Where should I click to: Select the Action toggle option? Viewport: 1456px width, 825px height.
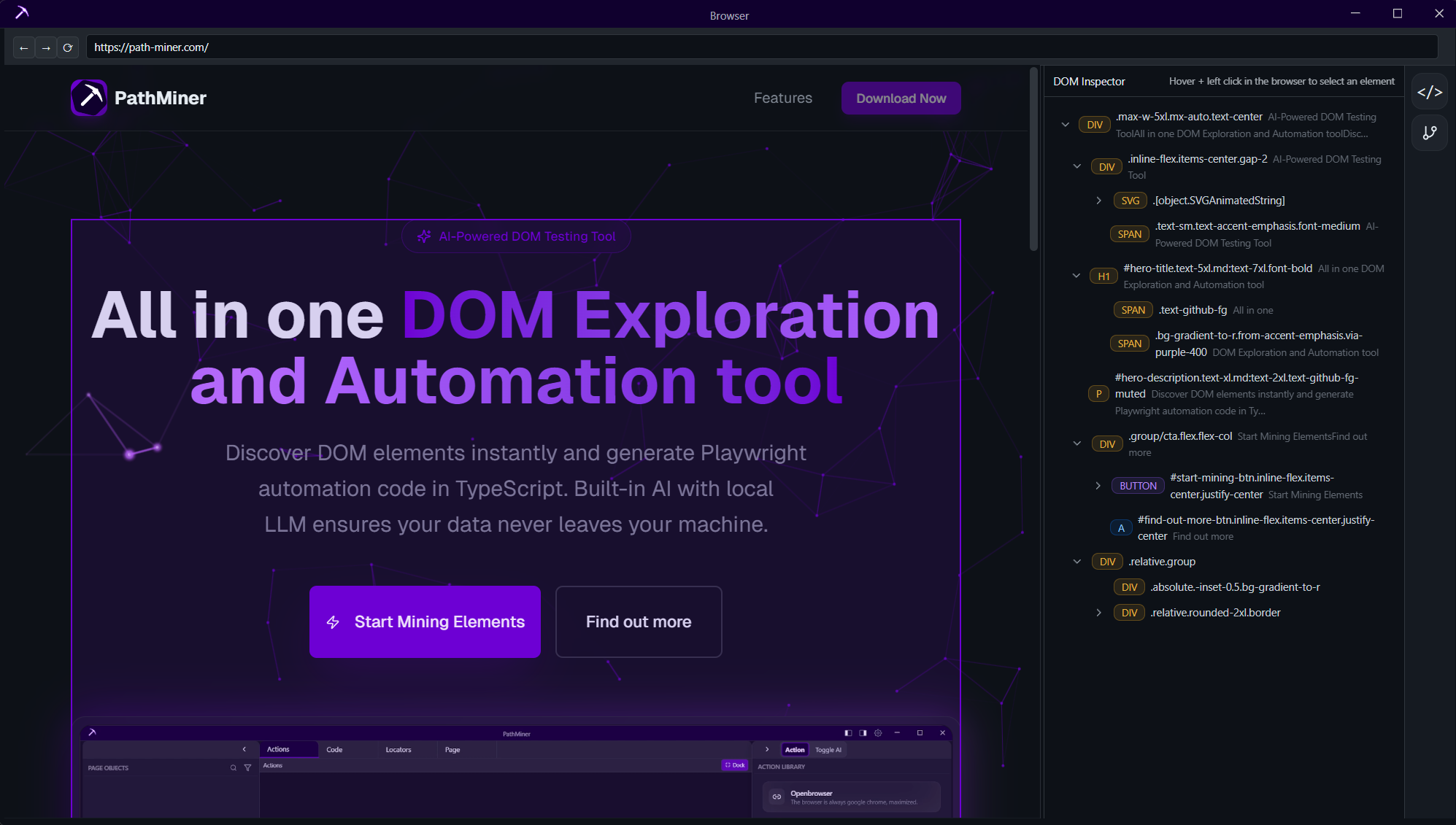click(x=795, y=749)
